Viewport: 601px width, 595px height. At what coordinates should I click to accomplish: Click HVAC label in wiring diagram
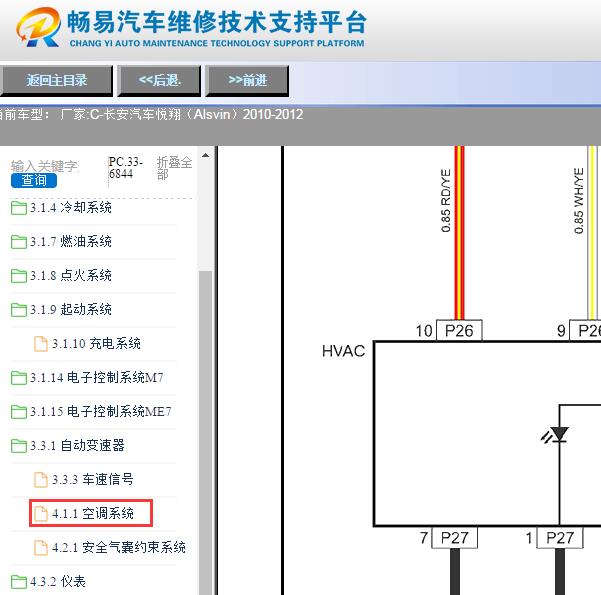coord(343,351)
